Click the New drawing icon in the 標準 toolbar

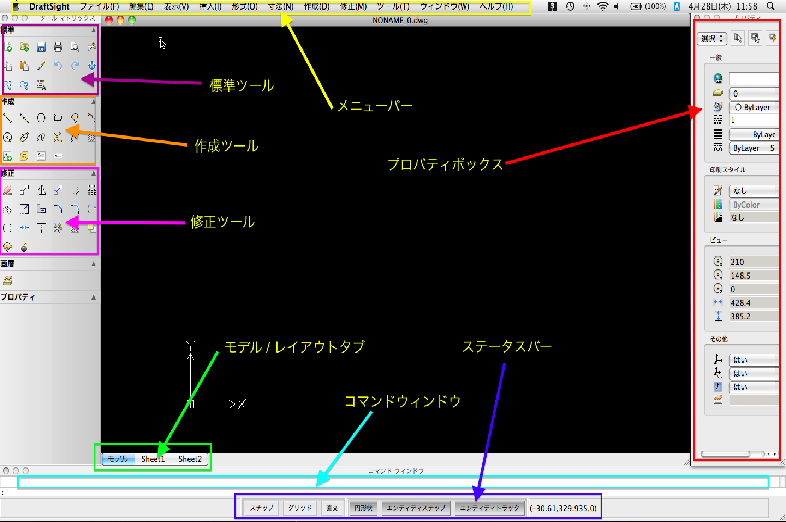point(8,47)
